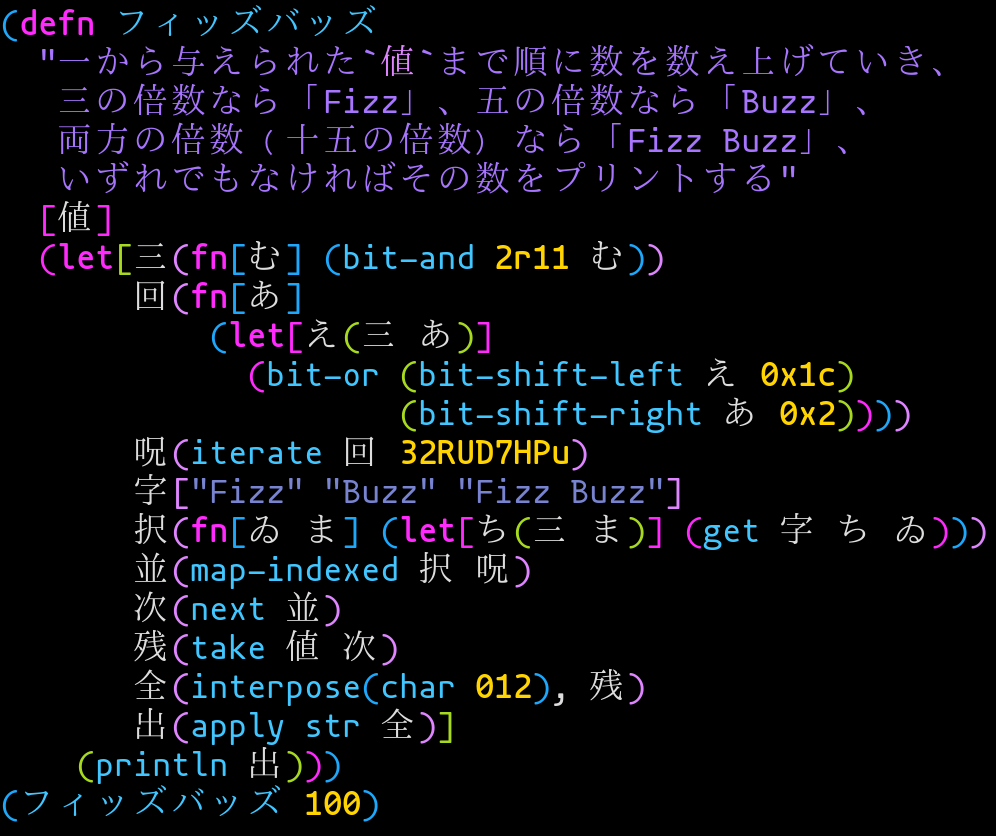Click the argument 100 on the last line
996x836 pixels.
click(333, 803)
